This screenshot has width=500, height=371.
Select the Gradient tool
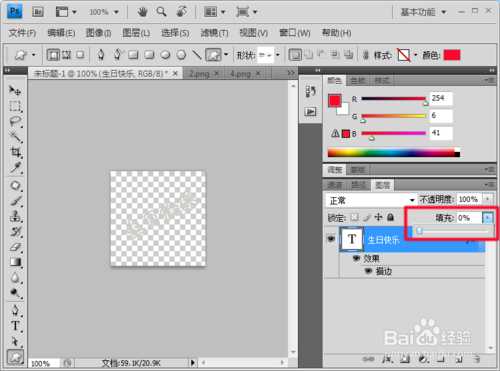(x=15, y=262)
